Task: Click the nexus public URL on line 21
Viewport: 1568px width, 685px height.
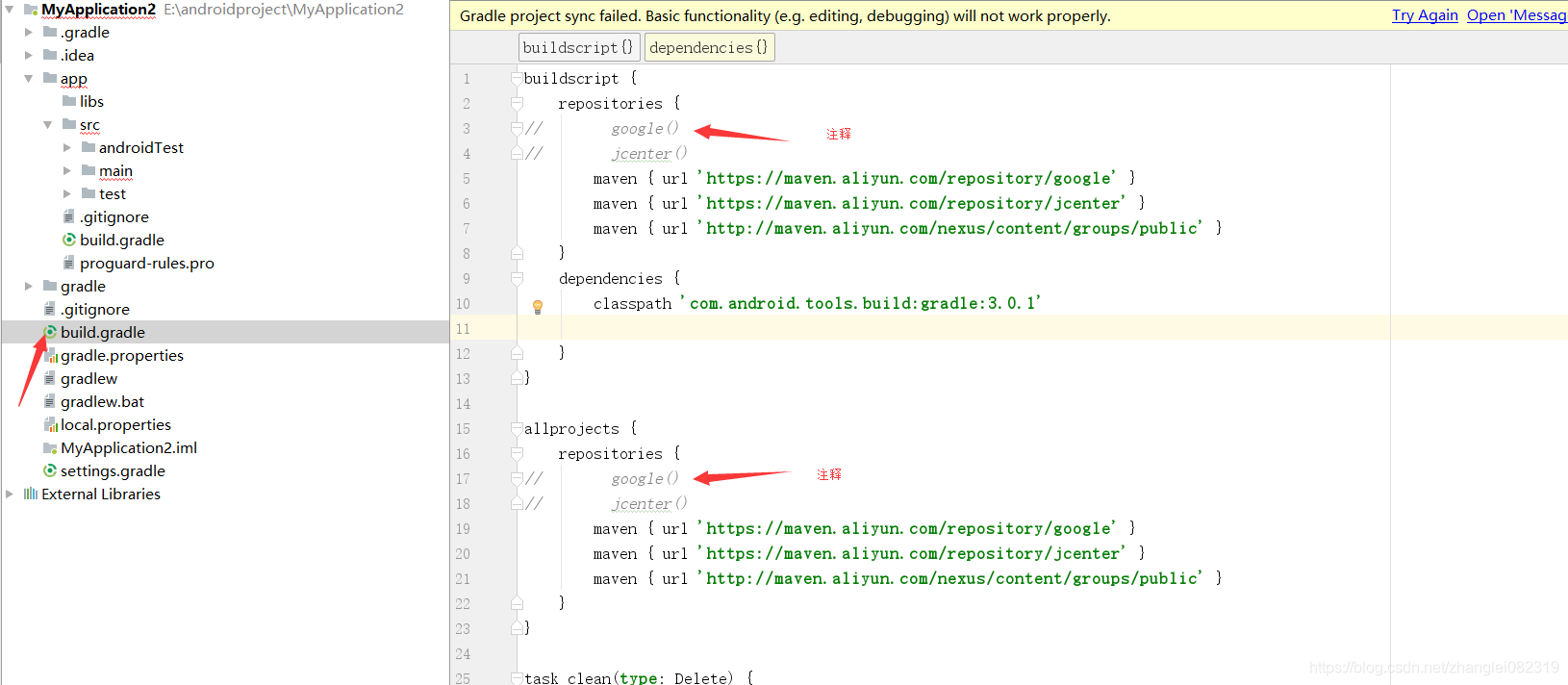Action: (952, 578)
